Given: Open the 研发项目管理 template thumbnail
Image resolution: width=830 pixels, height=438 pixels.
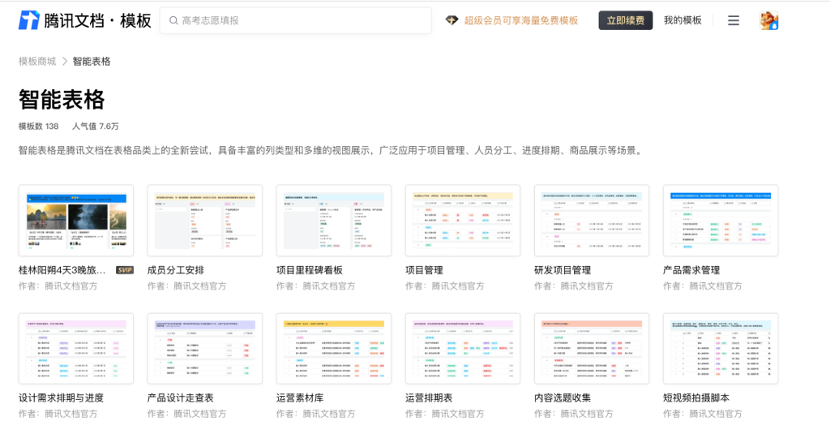Looking at the screenshot, I should pyautogui.click(x=591, y=220).
